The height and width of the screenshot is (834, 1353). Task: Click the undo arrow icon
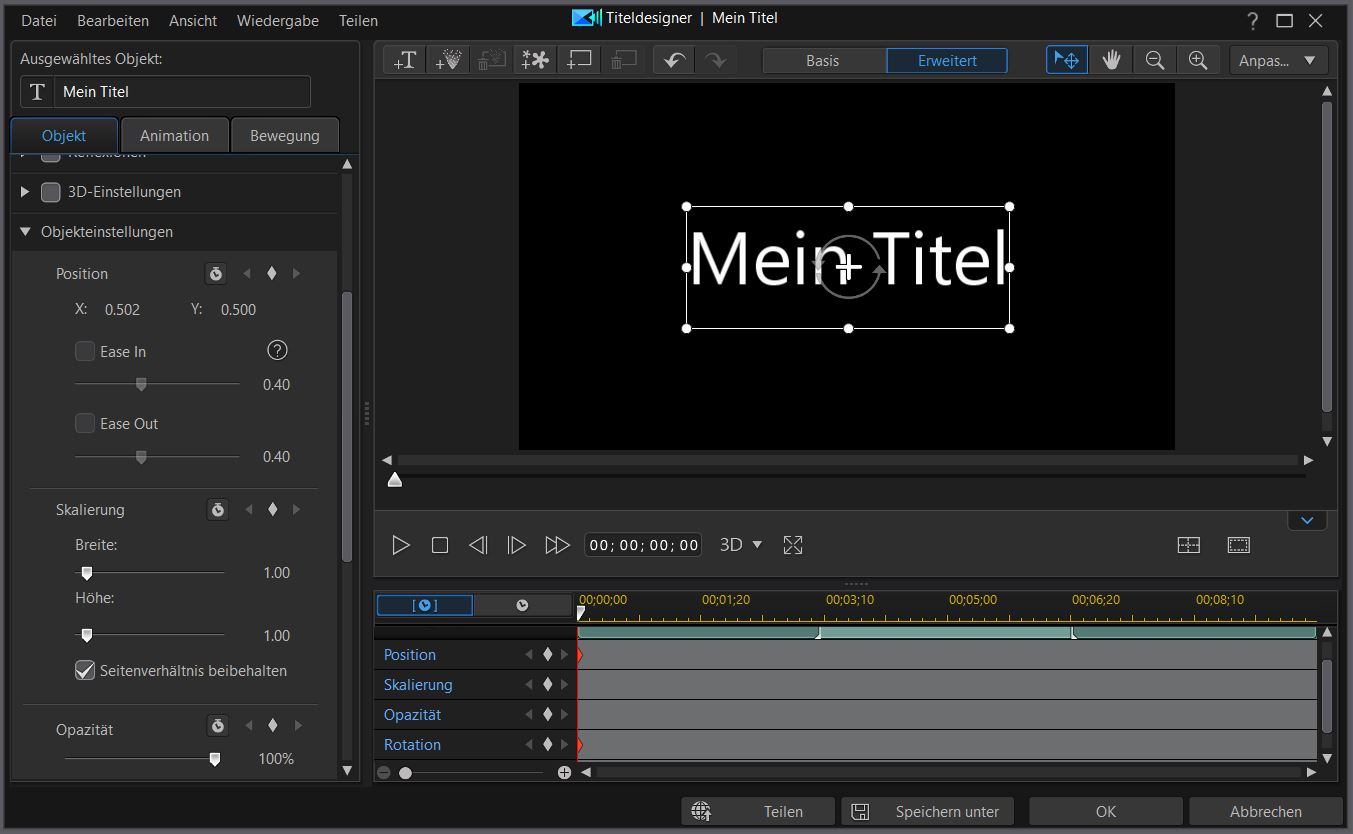click(674, 60)
